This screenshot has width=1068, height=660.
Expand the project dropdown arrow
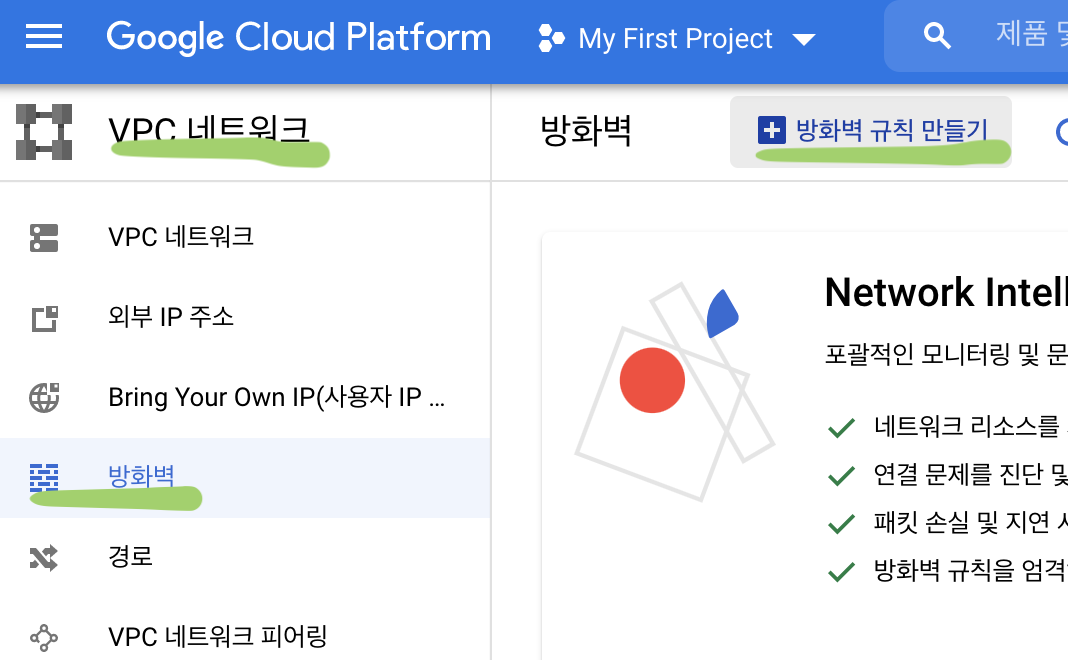[x=804, y=40]
